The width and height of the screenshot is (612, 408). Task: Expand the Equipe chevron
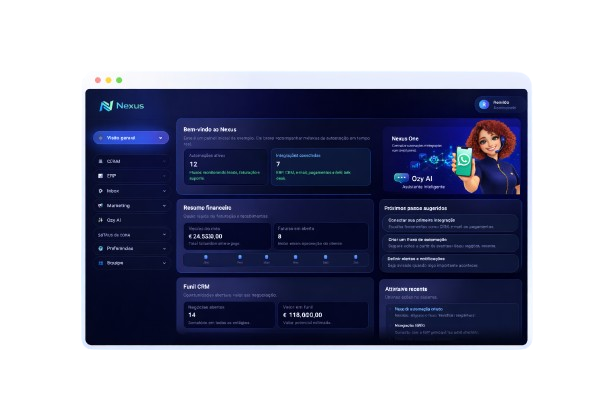point(164,263)
